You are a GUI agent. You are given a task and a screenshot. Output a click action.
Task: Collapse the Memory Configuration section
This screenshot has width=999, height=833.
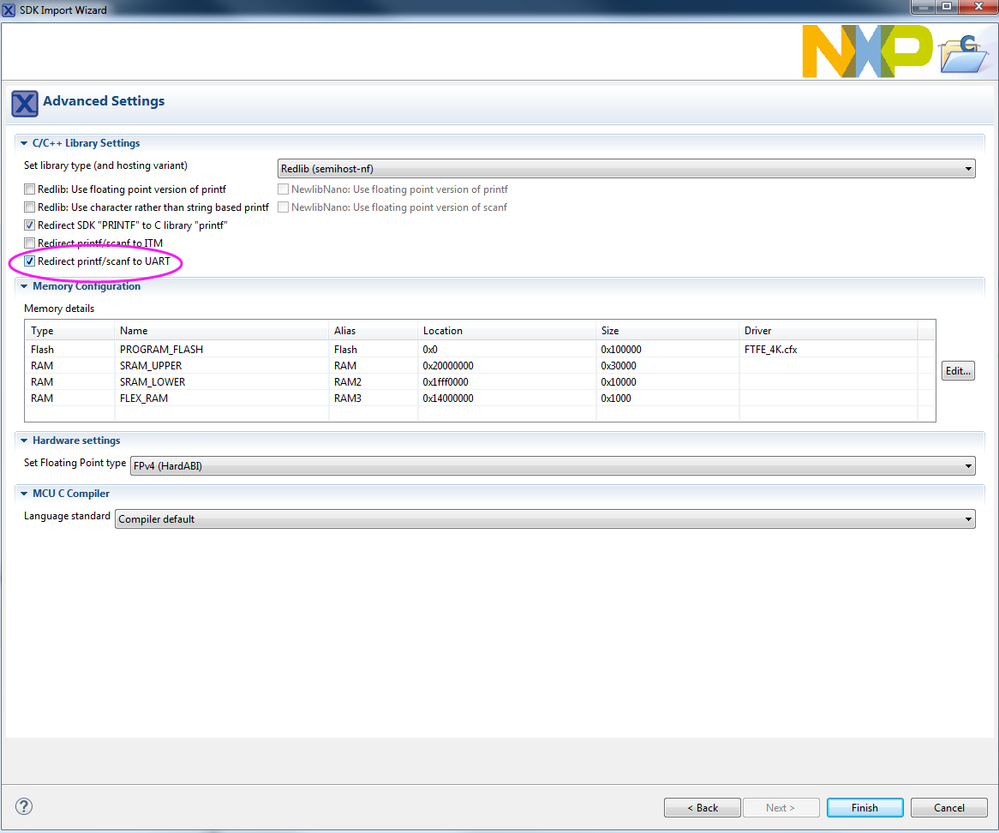pos(24,287)
